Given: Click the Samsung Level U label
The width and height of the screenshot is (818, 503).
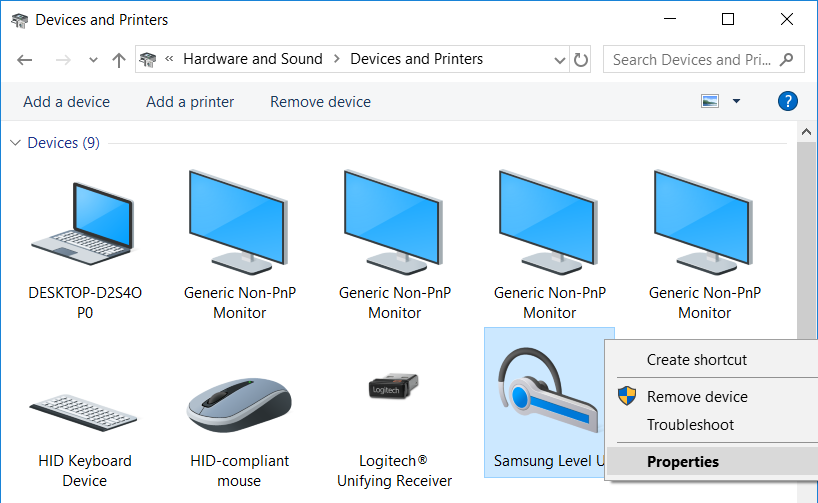Looking at the screenshot, I should coord(549,461).
